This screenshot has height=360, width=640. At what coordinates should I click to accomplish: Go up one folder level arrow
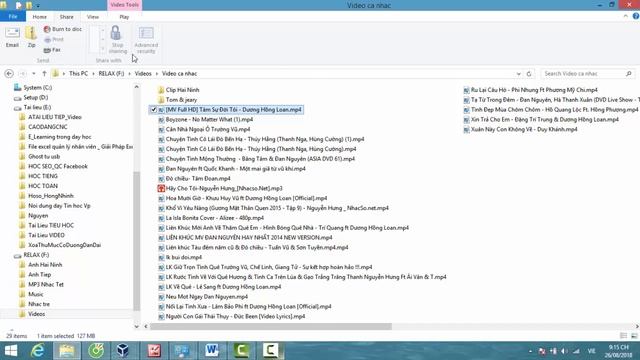tap(44, 73)
